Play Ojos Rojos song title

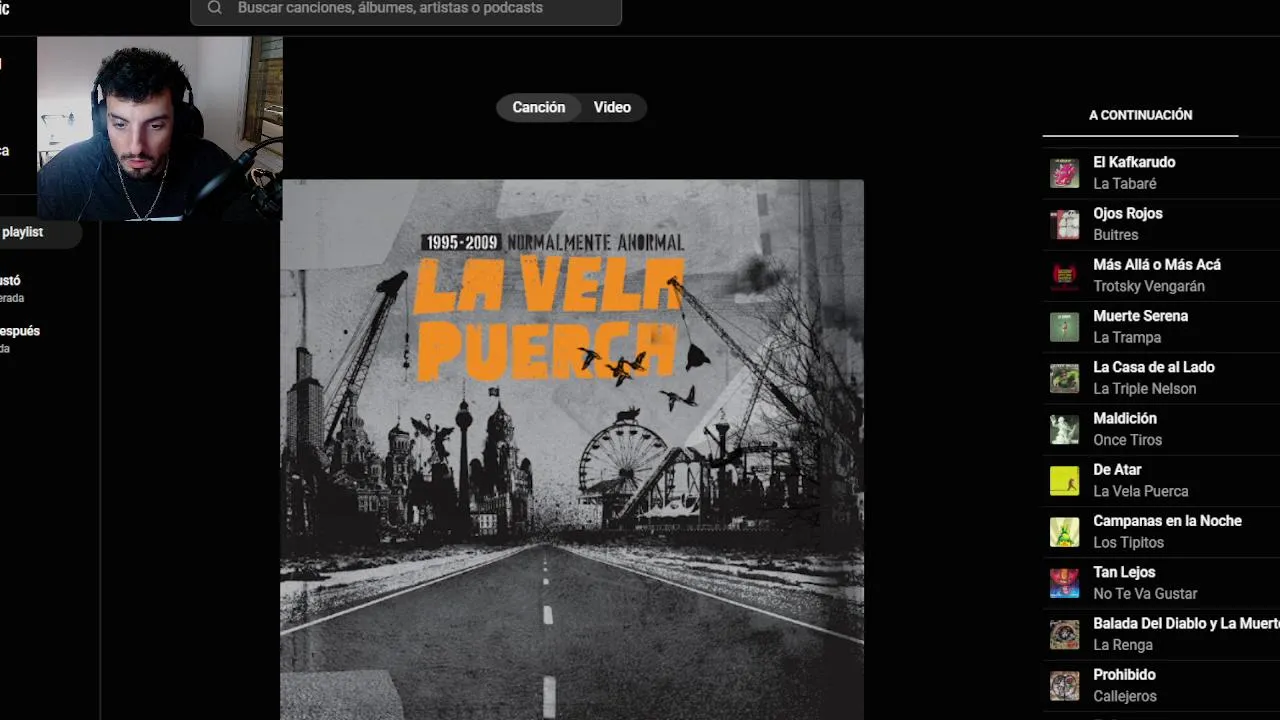[1128, 213]
